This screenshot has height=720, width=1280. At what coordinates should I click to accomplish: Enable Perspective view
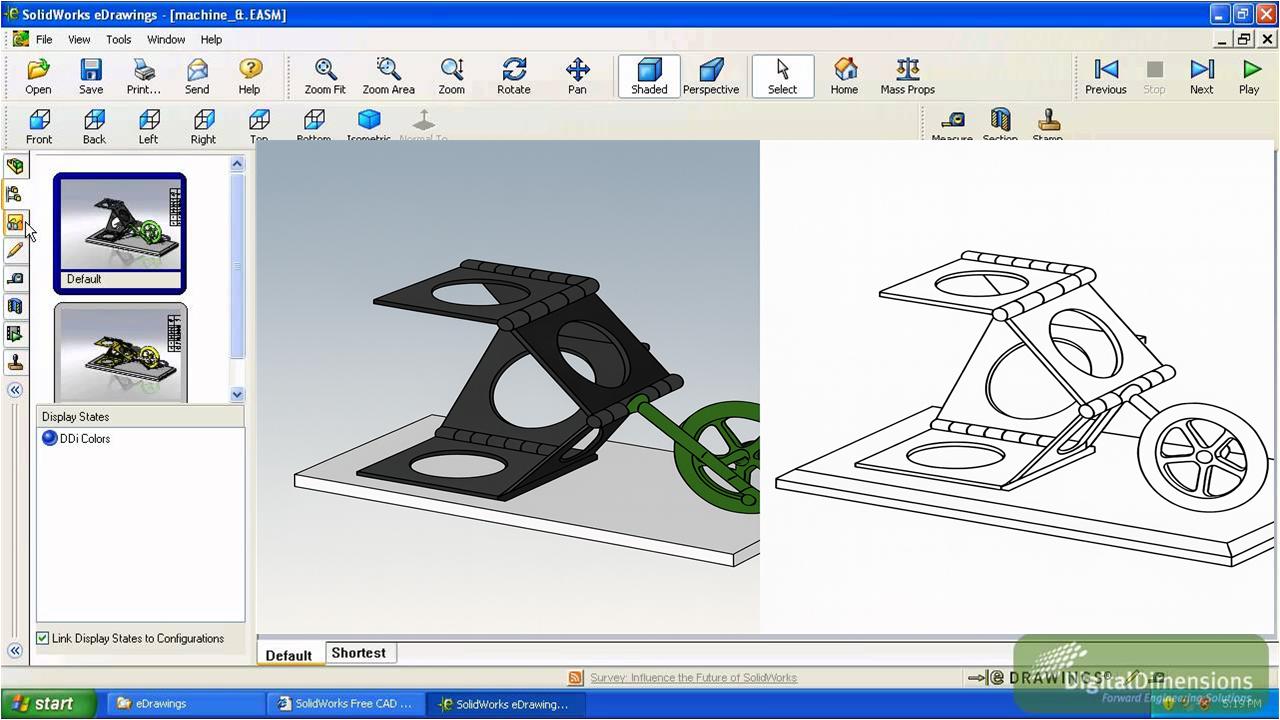coord(710,75)
